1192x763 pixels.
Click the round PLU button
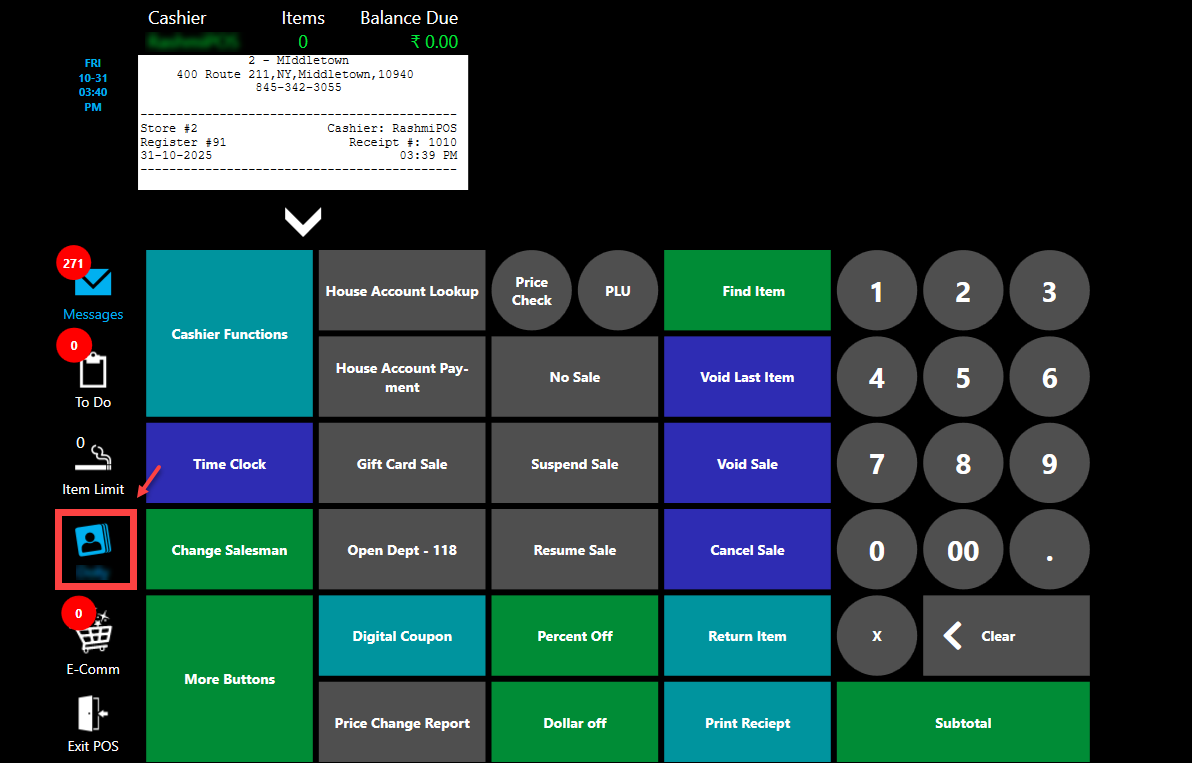click(x=618, y=291)
